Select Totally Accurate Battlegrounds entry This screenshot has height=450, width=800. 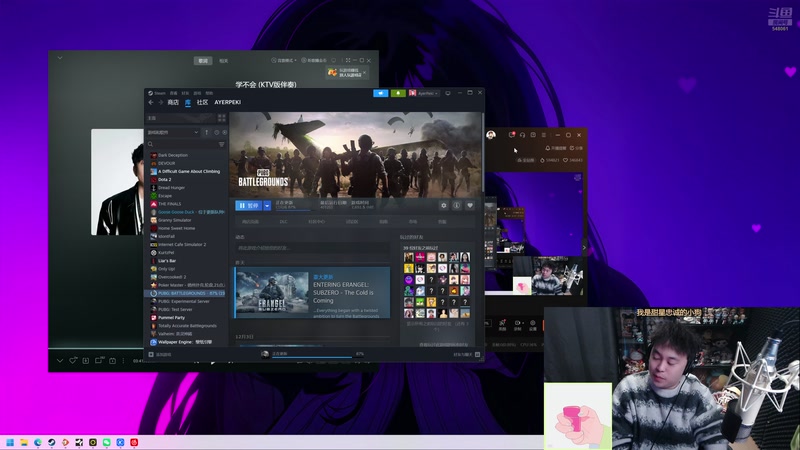(187, 326)
